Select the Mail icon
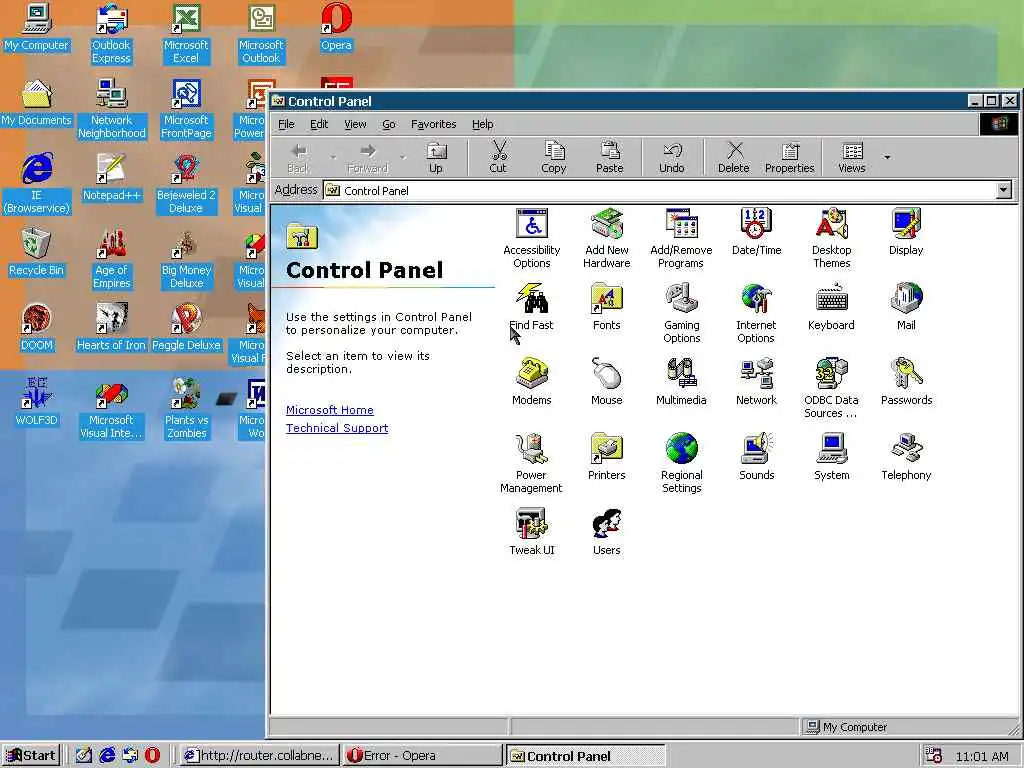Screen dimensions: 1024x768 906,306
